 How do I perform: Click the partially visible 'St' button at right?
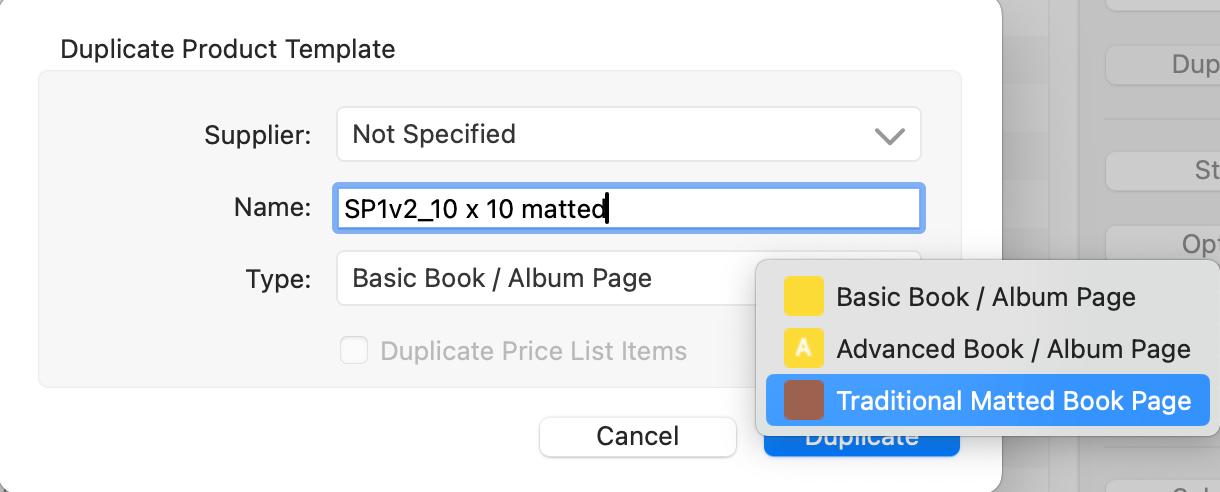[x=1165, y=171]
